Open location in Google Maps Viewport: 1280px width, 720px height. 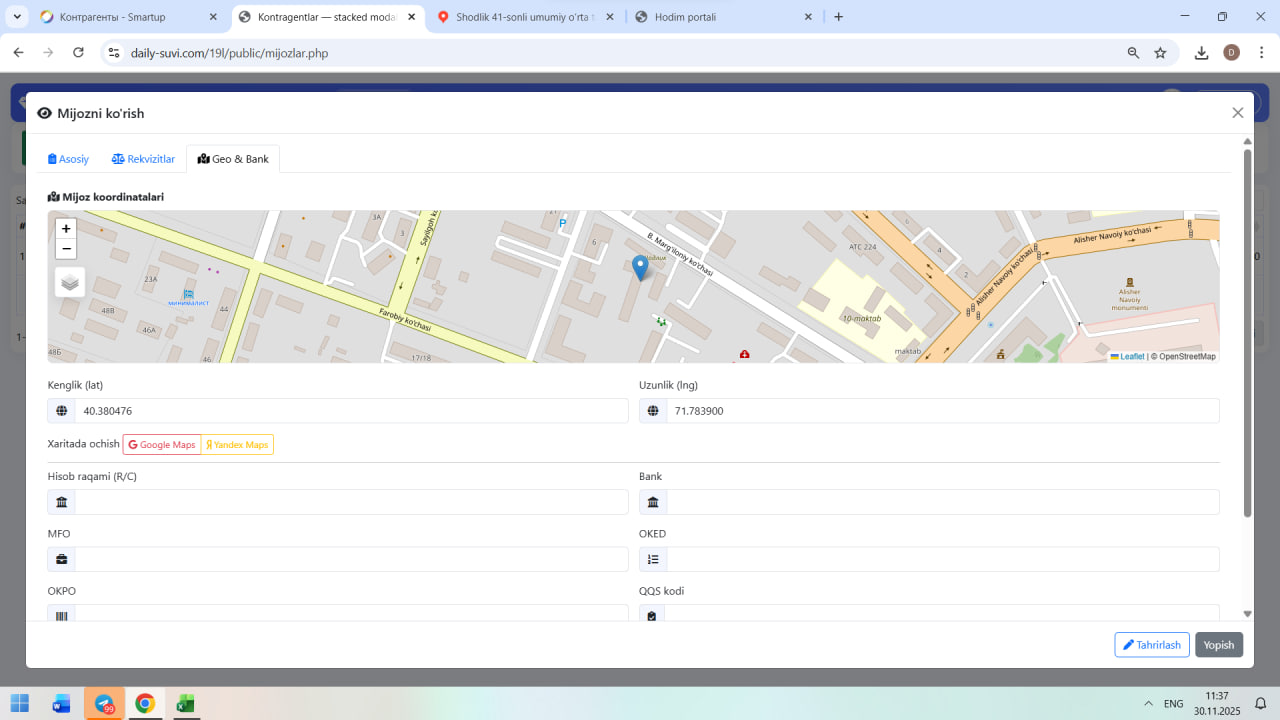tap(162, 444)
